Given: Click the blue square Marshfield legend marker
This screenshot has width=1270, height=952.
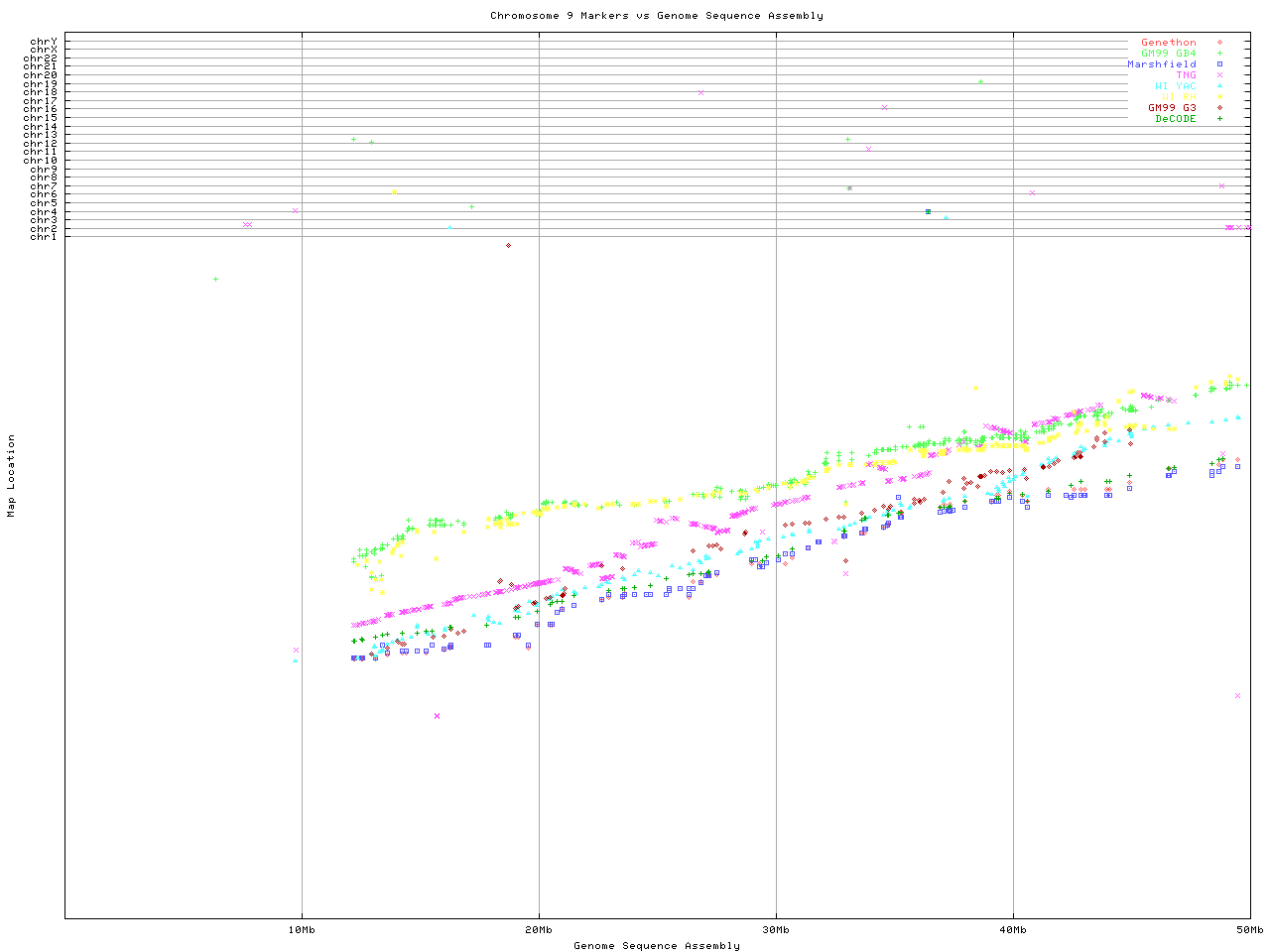Looking at the screenshot, I should point(1219,64).
